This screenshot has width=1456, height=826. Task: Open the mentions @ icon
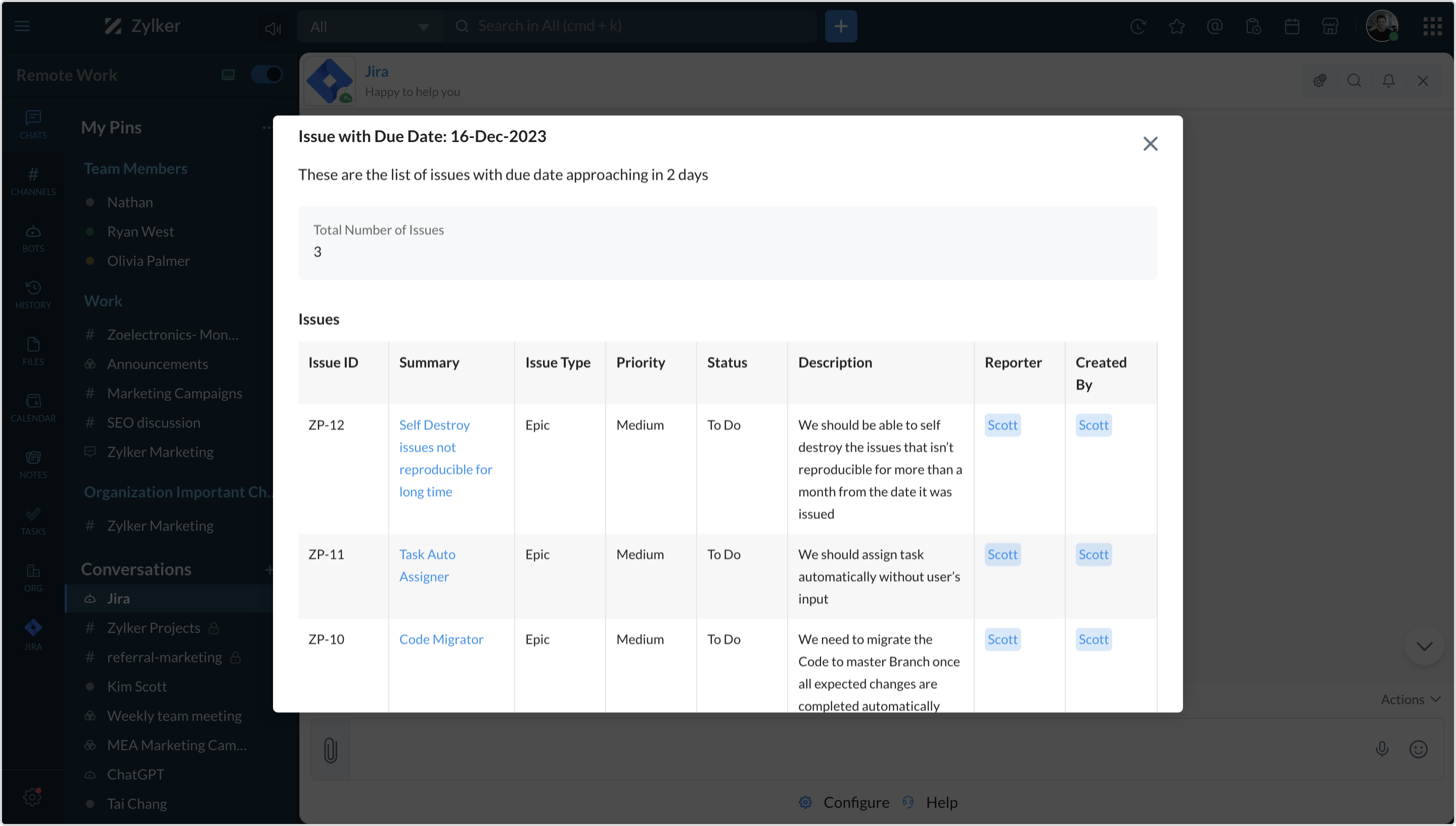coord(1214,26)
